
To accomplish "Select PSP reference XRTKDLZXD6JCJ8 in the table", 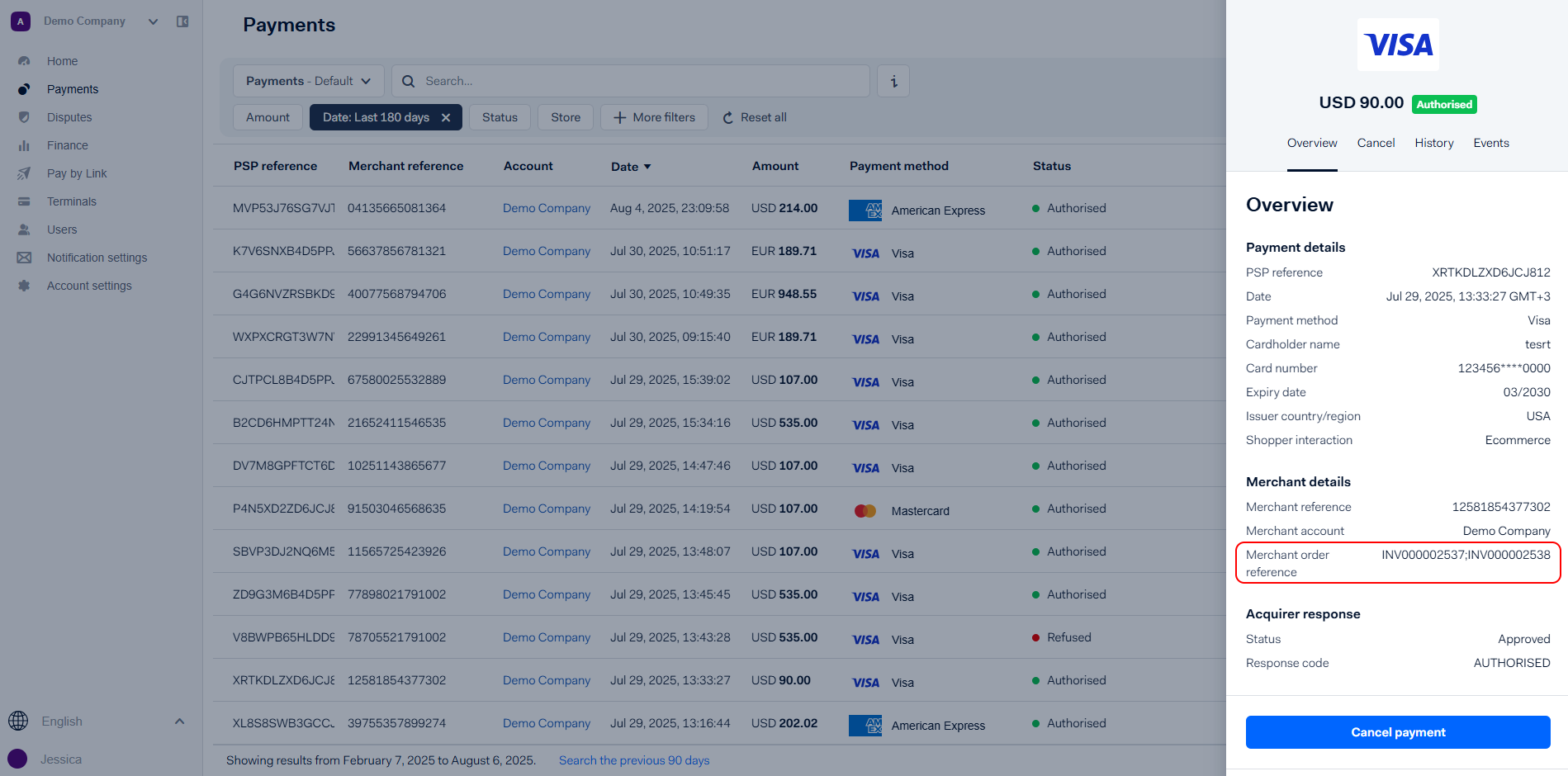I will [x=283, y=680].
